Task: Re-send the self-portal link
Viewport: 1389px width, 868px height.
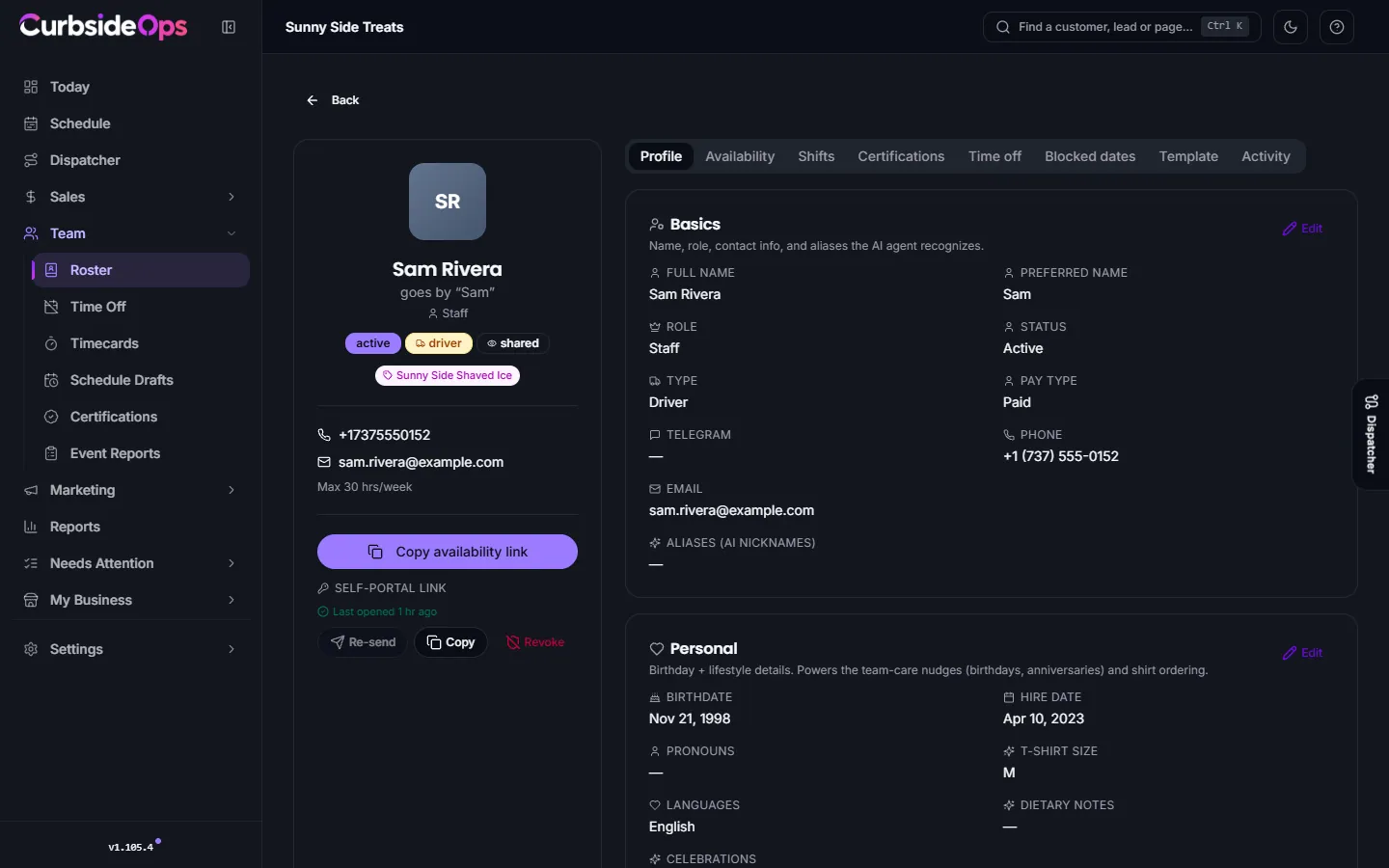Action: click(x=363, y=642)
